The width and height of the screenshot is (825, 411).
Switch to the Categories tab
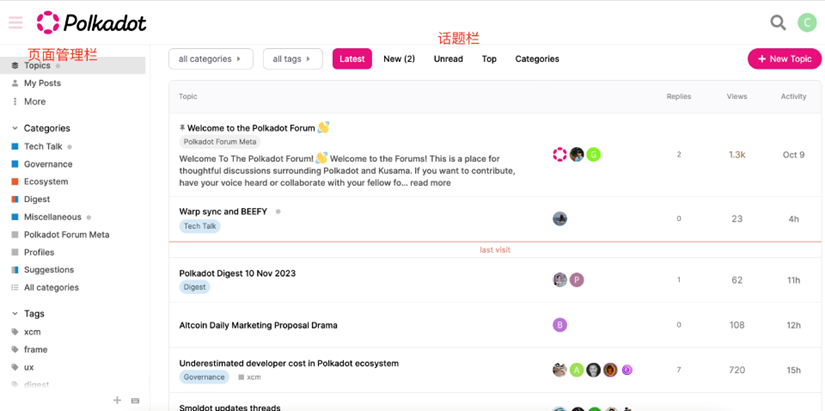(x=537, y=59)
